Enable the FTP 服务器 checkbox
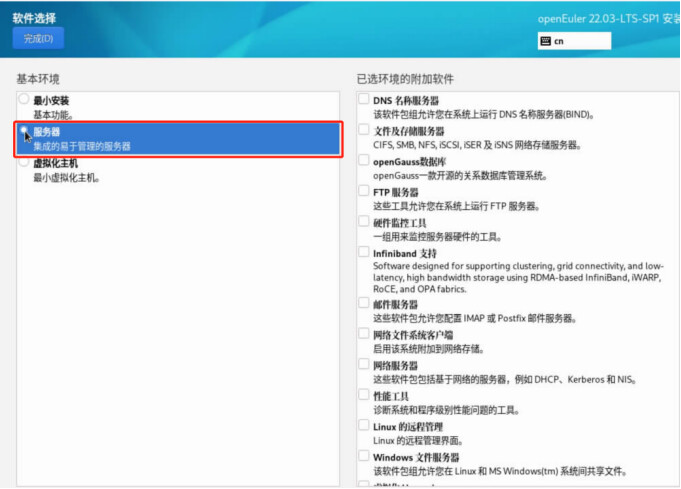681x489 pixels. coord(364,192)
